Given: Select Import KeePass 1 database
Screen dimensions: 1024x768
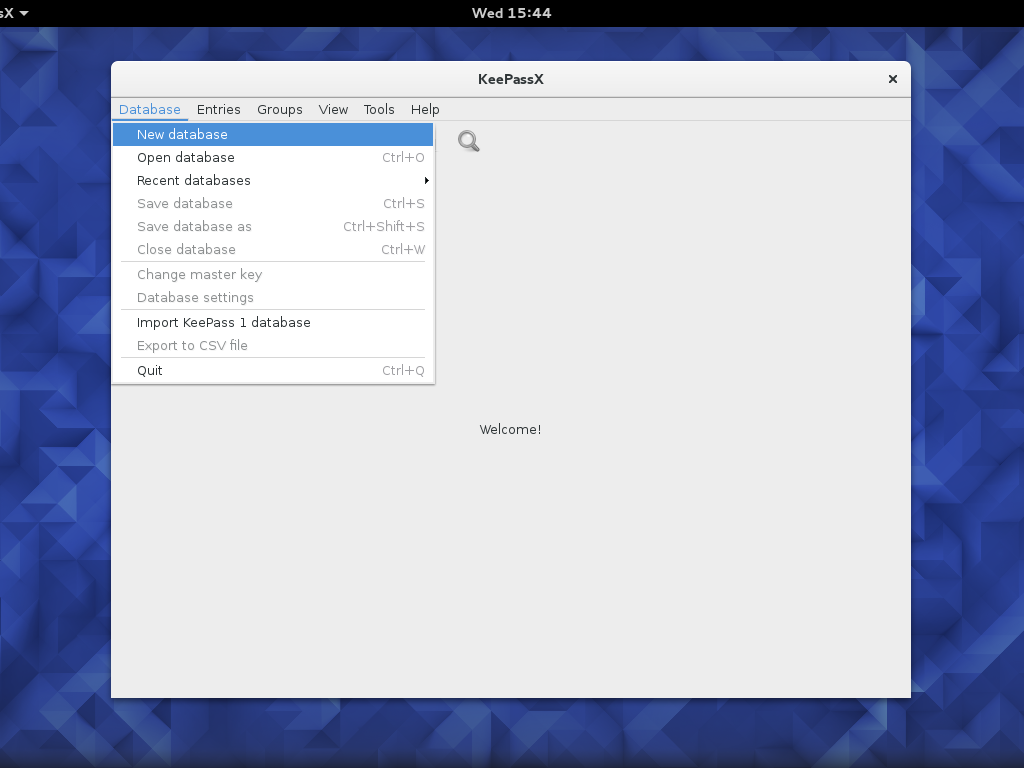Looking at the screenshot, I should pos(273,323).
